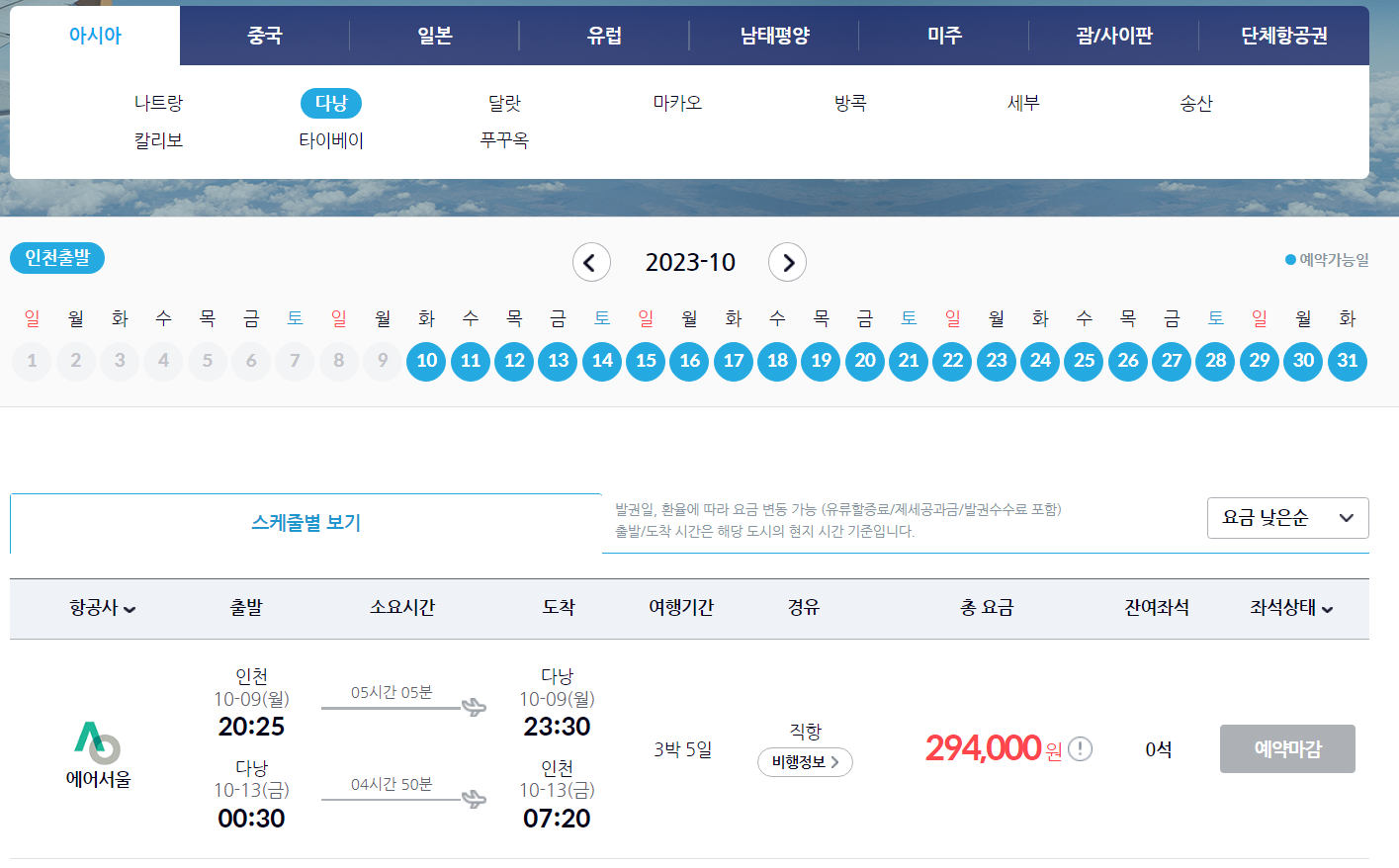Select 타이베이 destination link
The image size is (1399, 868).
[x=330, y=139]
